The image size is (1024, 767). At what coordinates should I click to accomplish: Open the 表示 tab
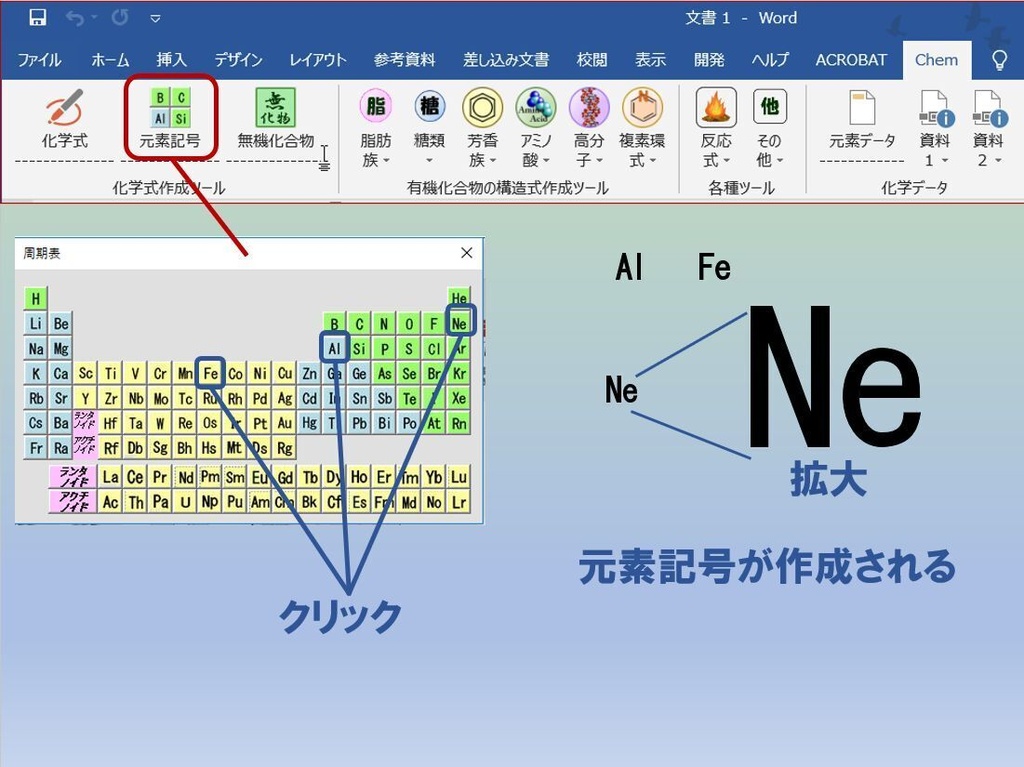click(x=650, y=60)
